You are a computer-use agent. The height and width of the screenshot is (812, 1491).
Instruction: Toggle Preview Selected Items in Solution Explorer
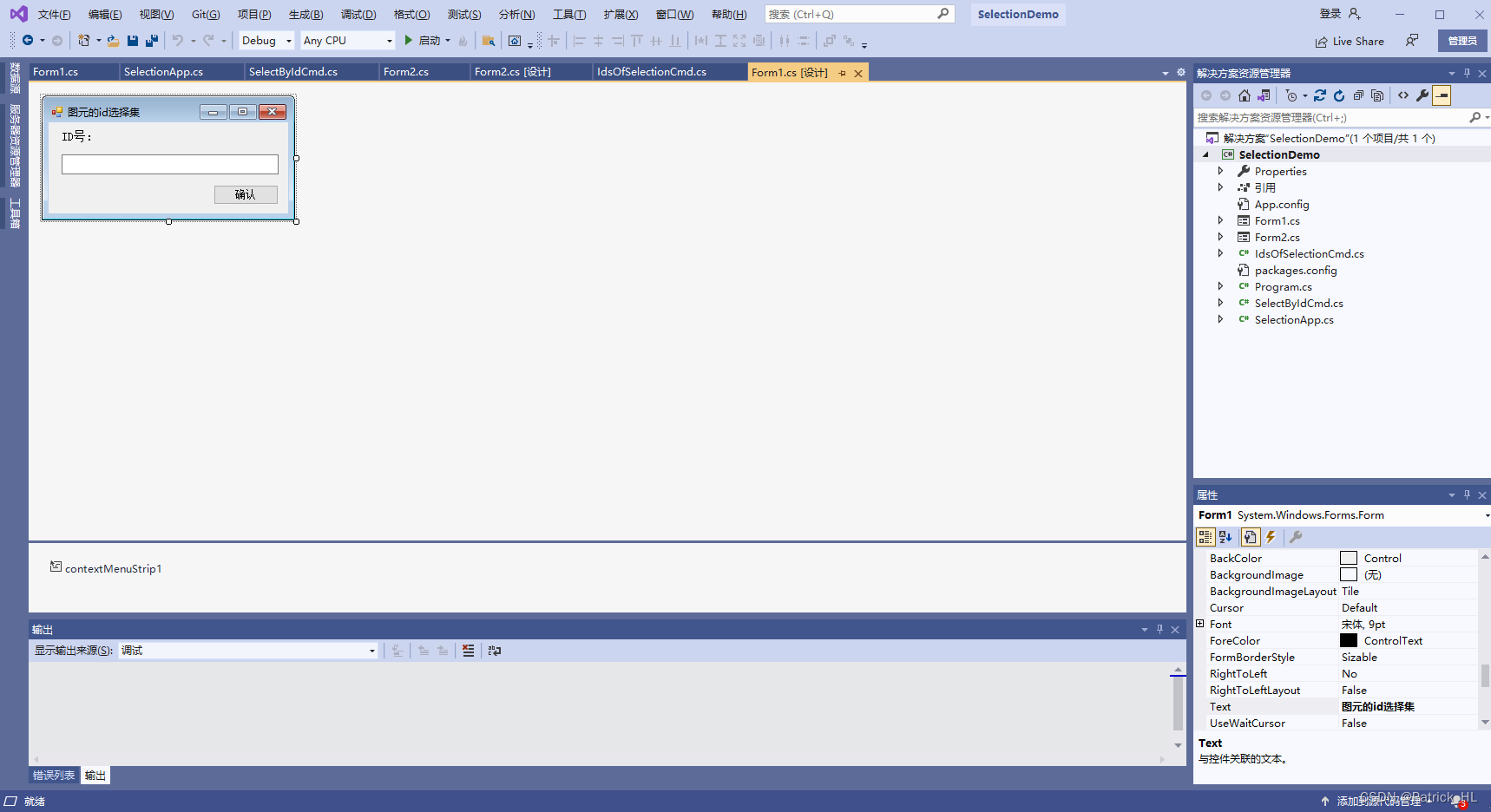tap(1442, 95)
